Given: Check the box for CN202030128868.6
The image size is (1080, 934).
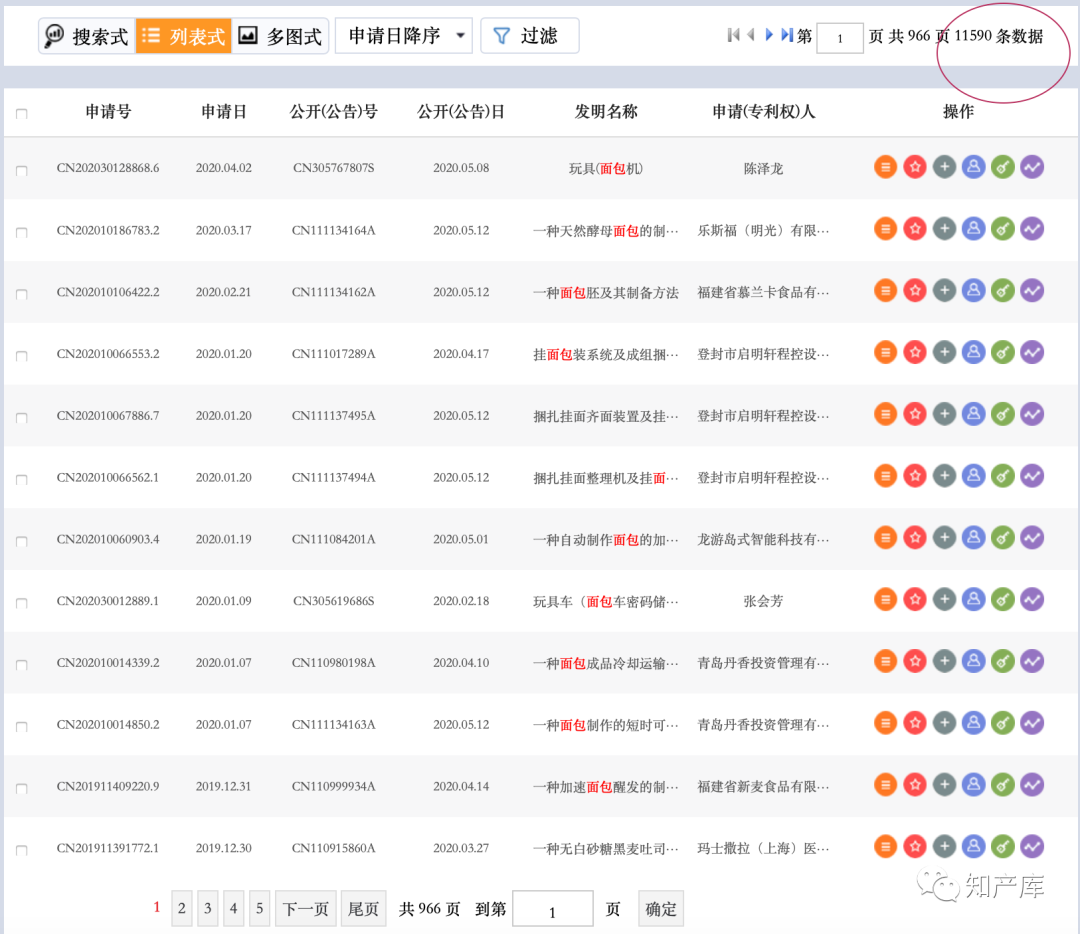Looking at the screenshot, I should click(x=21, y=170).
